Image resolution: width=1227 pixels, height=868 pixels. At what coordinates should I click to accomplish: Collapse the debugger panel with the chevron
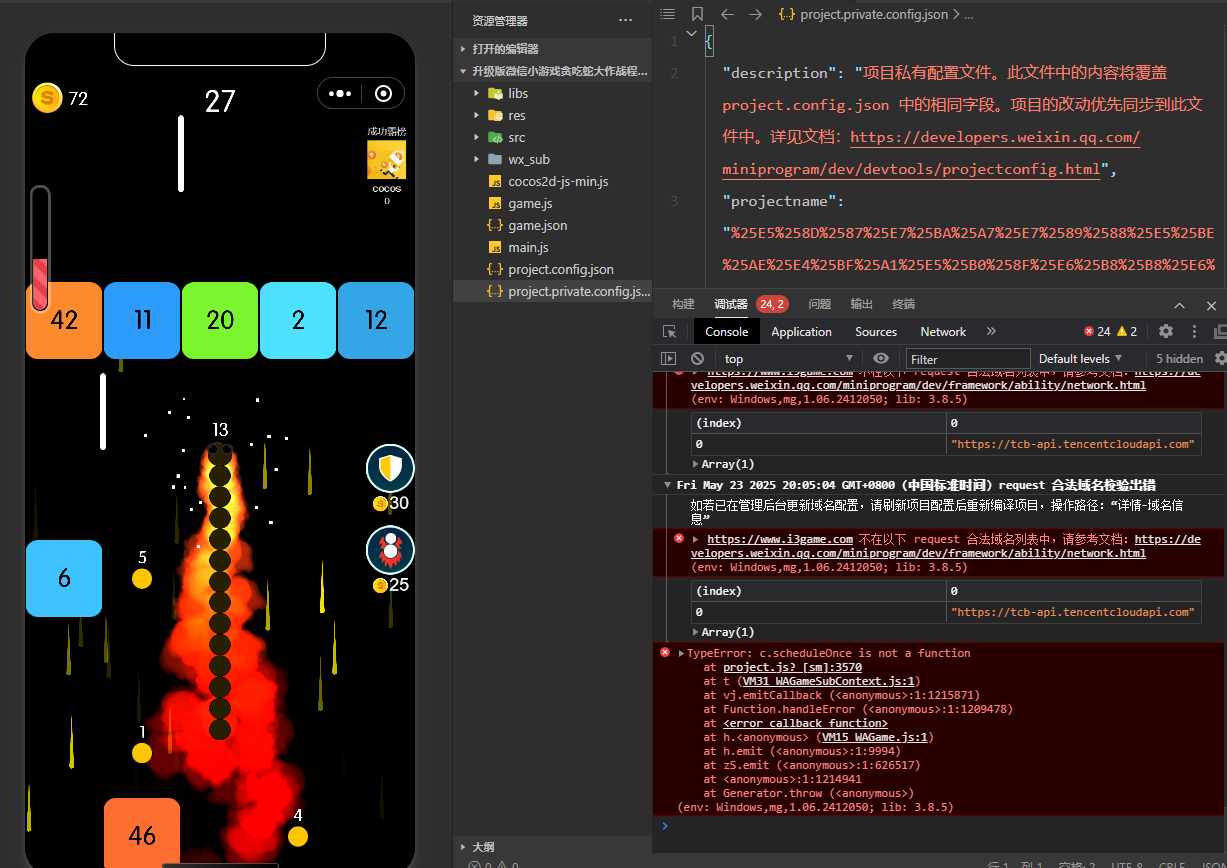(1179, 305)
